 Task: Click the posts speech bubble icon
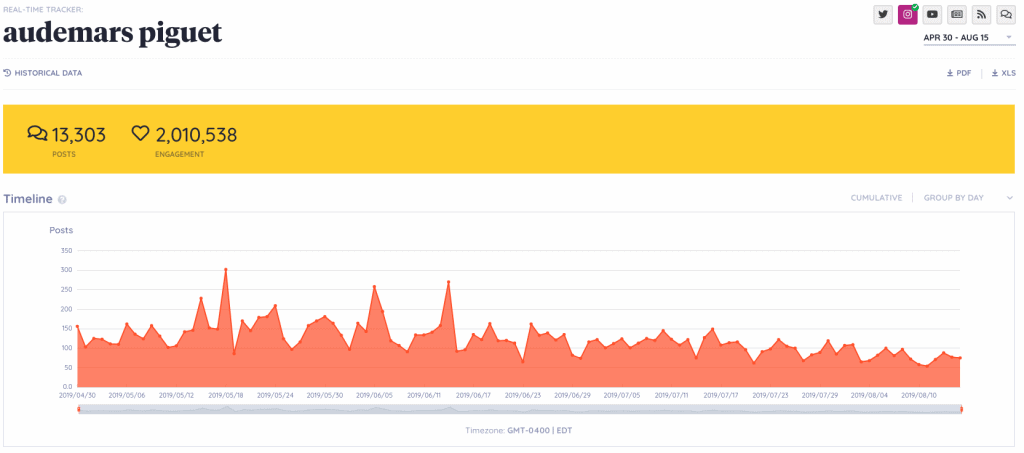point(37,134)
